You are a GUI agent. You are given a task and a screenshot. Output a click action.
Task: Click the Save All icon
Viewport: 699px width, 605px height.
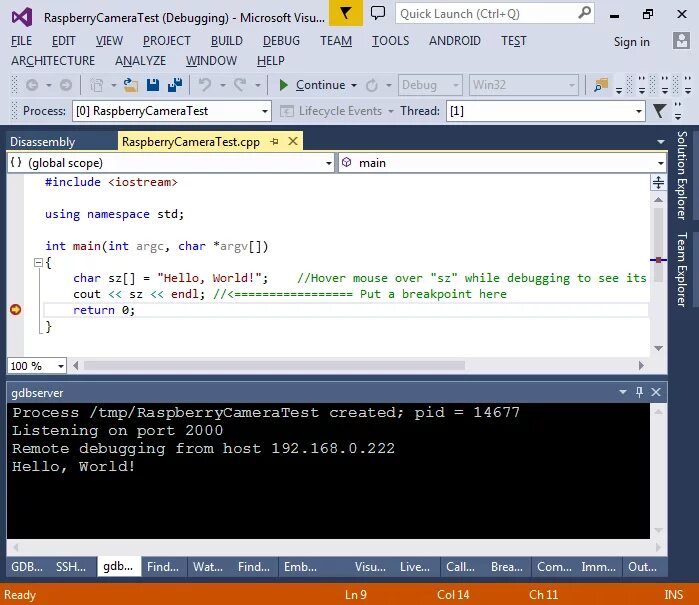(175, 85)
